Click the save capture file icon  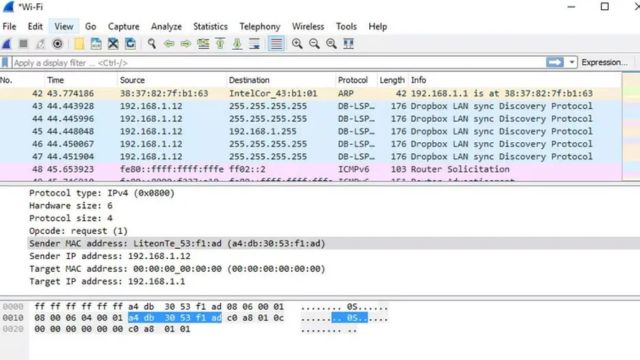pos(96,44)
